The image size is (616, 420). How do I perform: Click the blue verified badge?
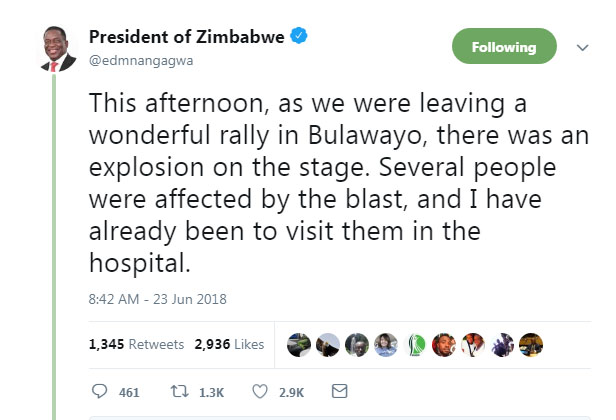pyautogui.click(x=299, y=36)
